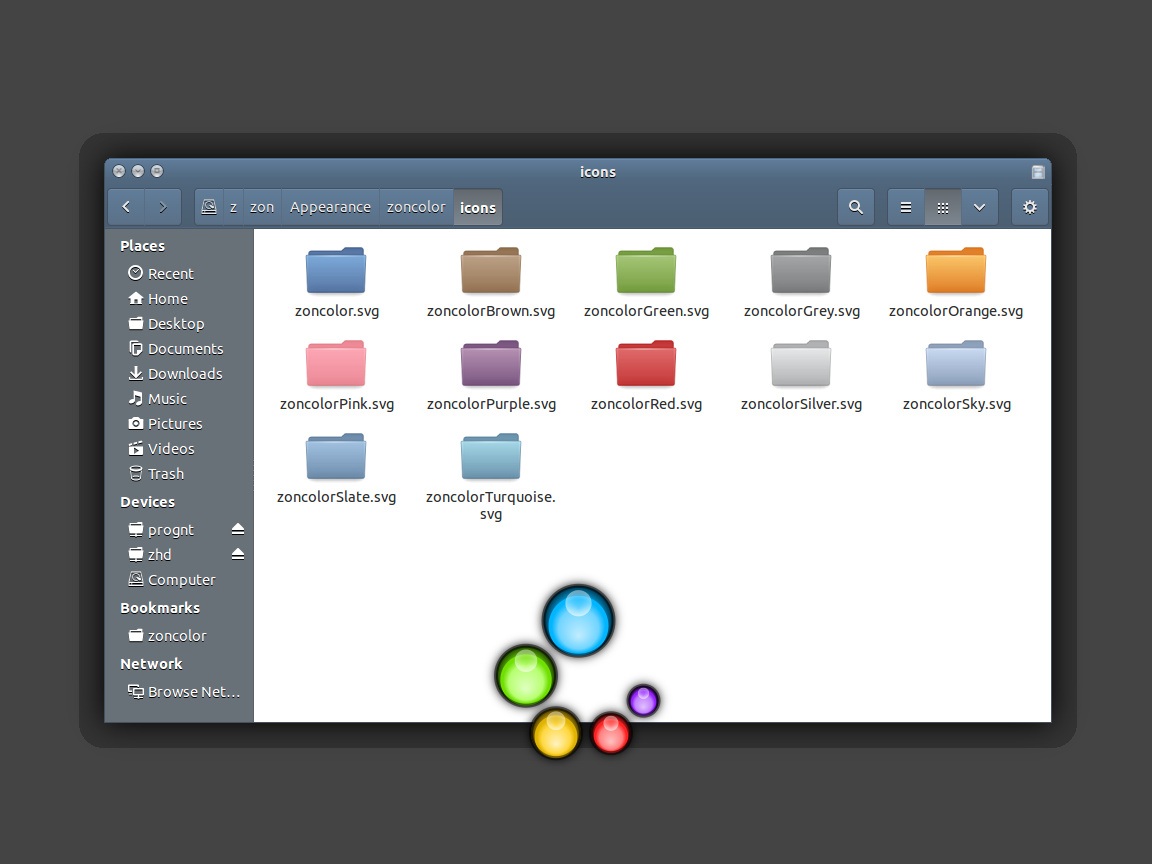Image resolution: width=1152 pixels, height=864 pixels.
Task: Click the 'zoncolorGreen.svg' filename label
Action: coord(646,311)
